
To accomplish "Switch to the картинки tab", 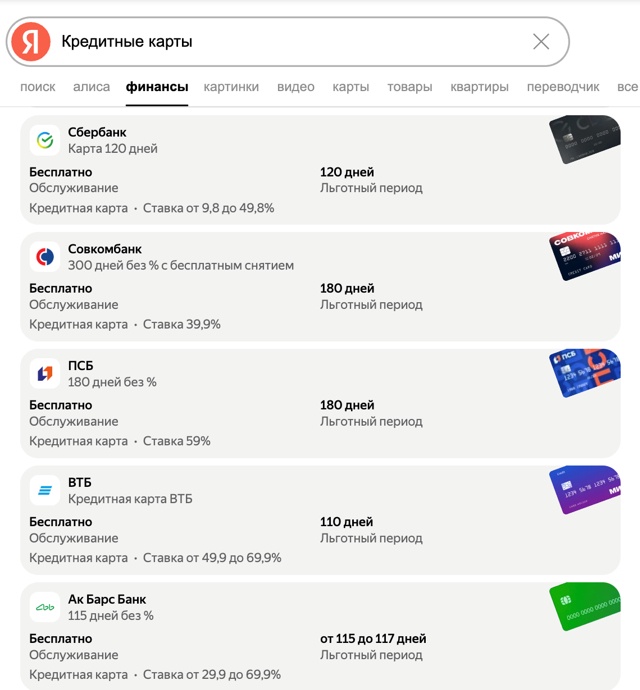I will (231, 87).
